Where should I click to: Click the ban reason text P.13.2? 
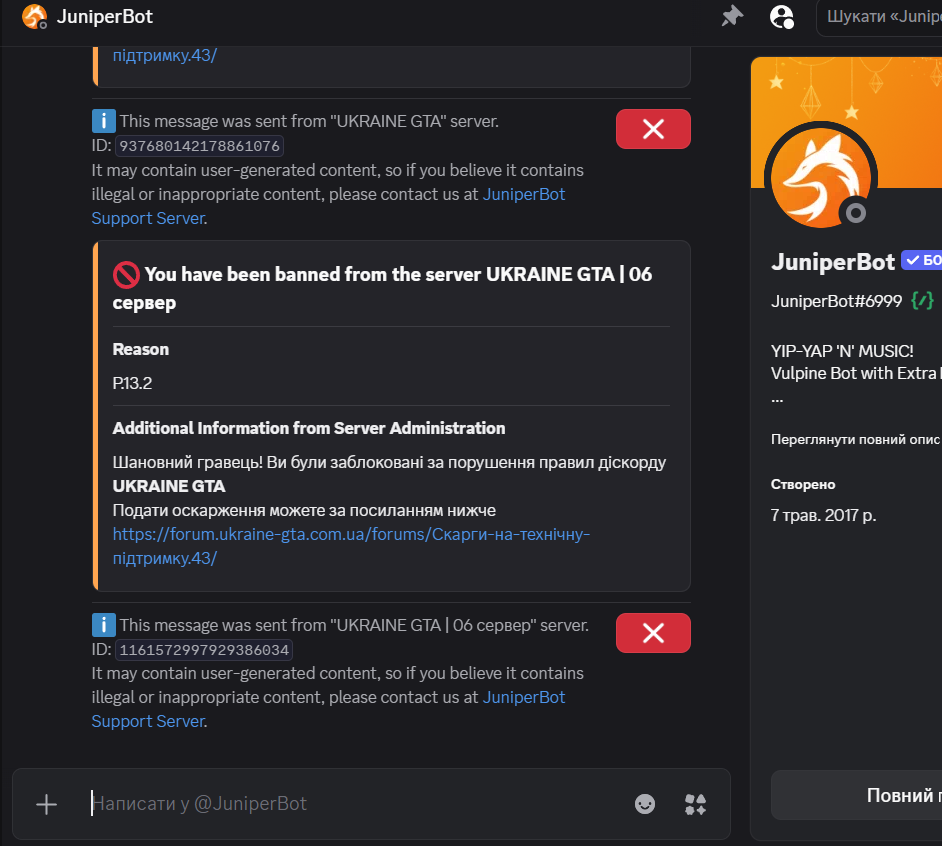coord(132,383)
